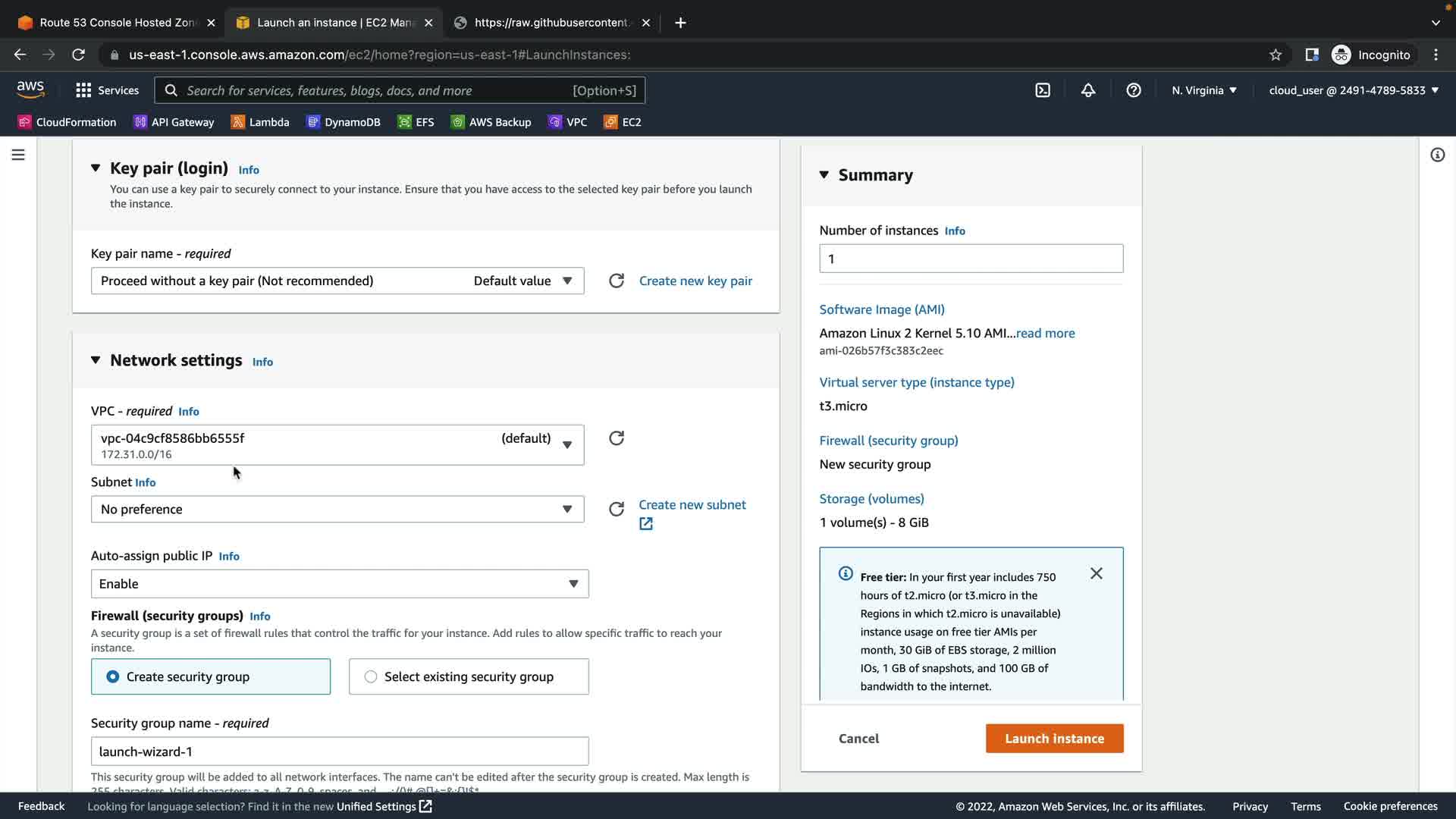The height and width of the screenshot is (819, 1456).
Task: Click the notifications bell icon
Action: point(1088,90)
